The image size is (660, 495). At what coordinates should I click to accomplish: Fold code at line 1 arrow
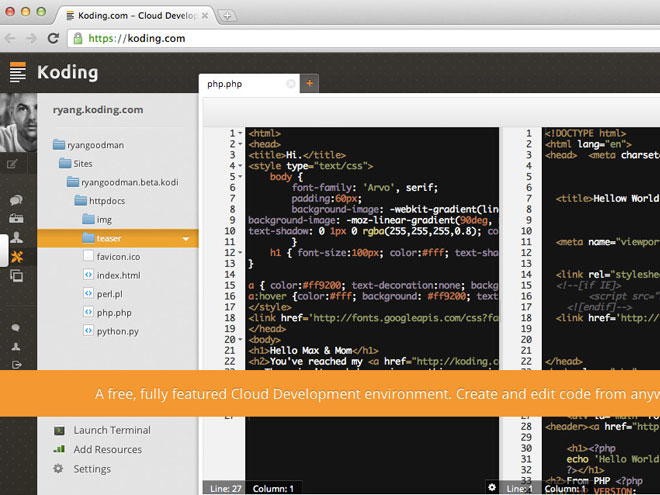pos(240,133)
